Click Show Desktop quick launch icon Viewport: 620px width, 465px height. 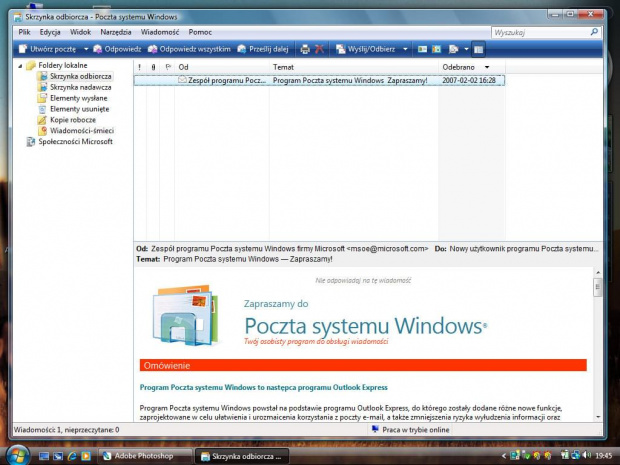[x=43, y=456]
